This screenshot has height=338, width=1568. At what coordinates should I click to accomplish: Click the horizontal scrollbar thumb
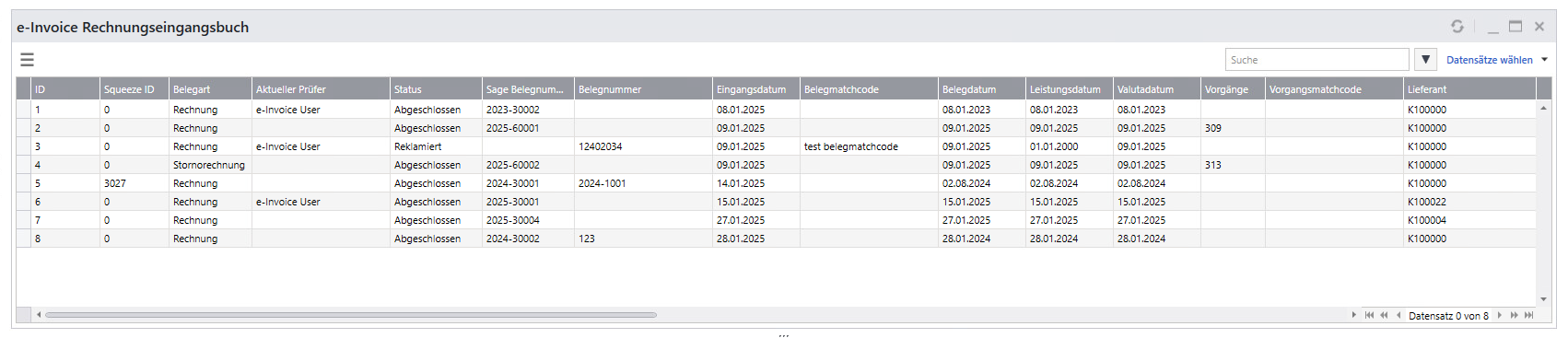tap(351, 315)
